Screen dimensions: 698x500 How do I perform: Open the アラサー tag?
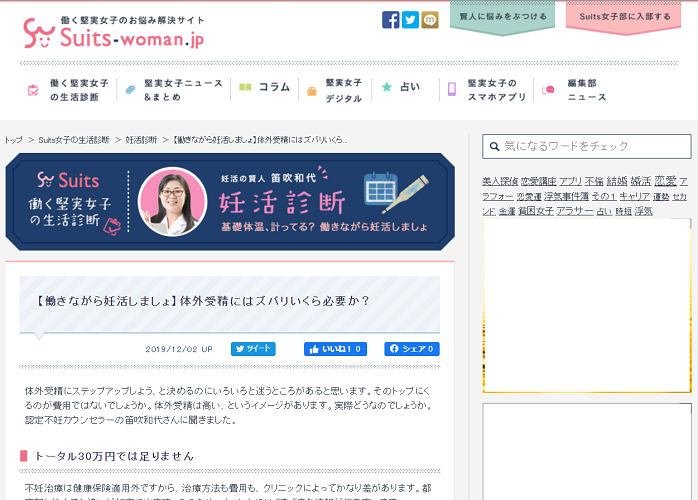coord(575,211)
